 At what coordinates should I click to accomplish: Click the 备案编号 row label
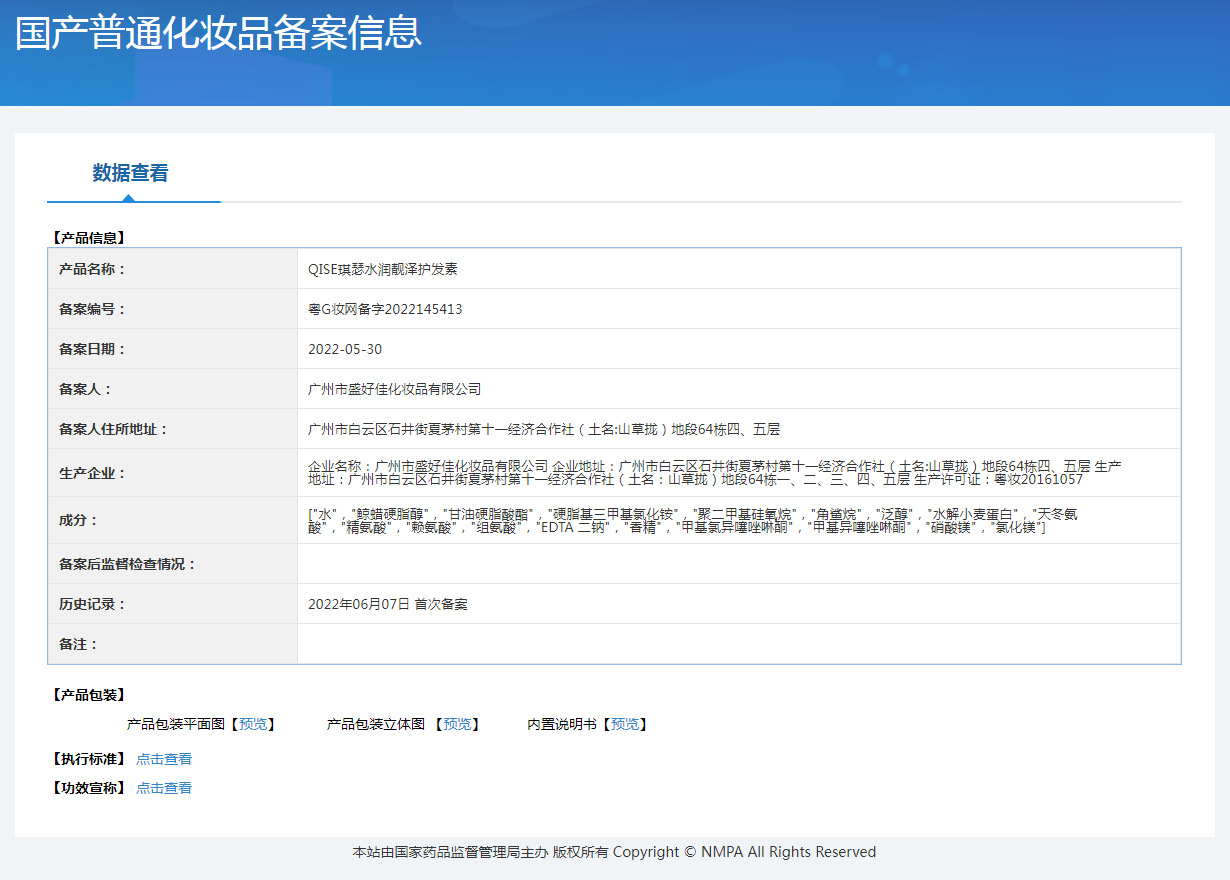[93, 309]
